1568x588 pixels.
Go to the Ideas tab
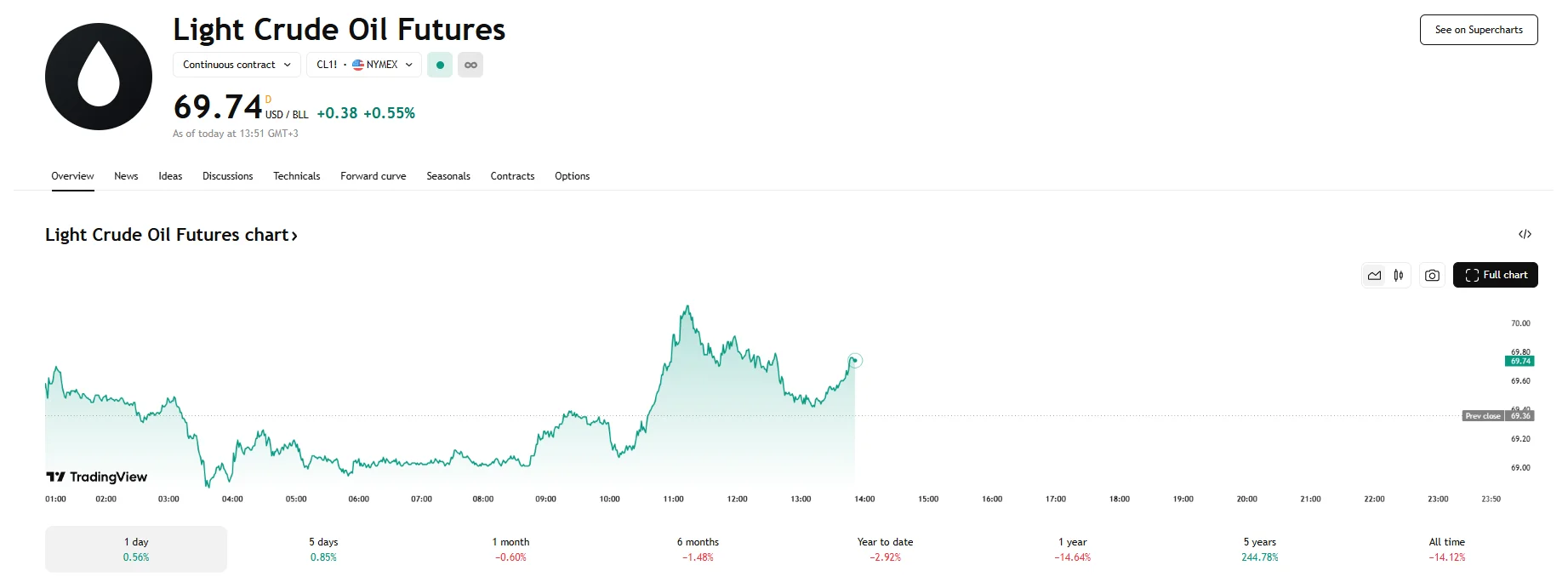point(170,176)
